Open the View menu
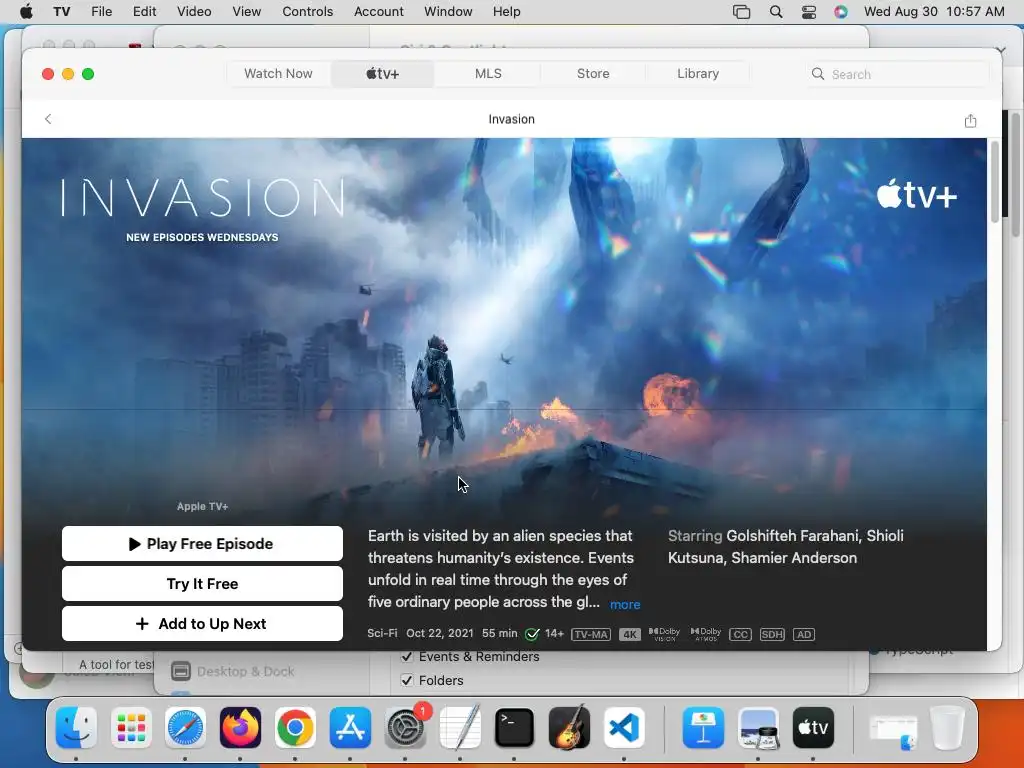 [246, 11]
